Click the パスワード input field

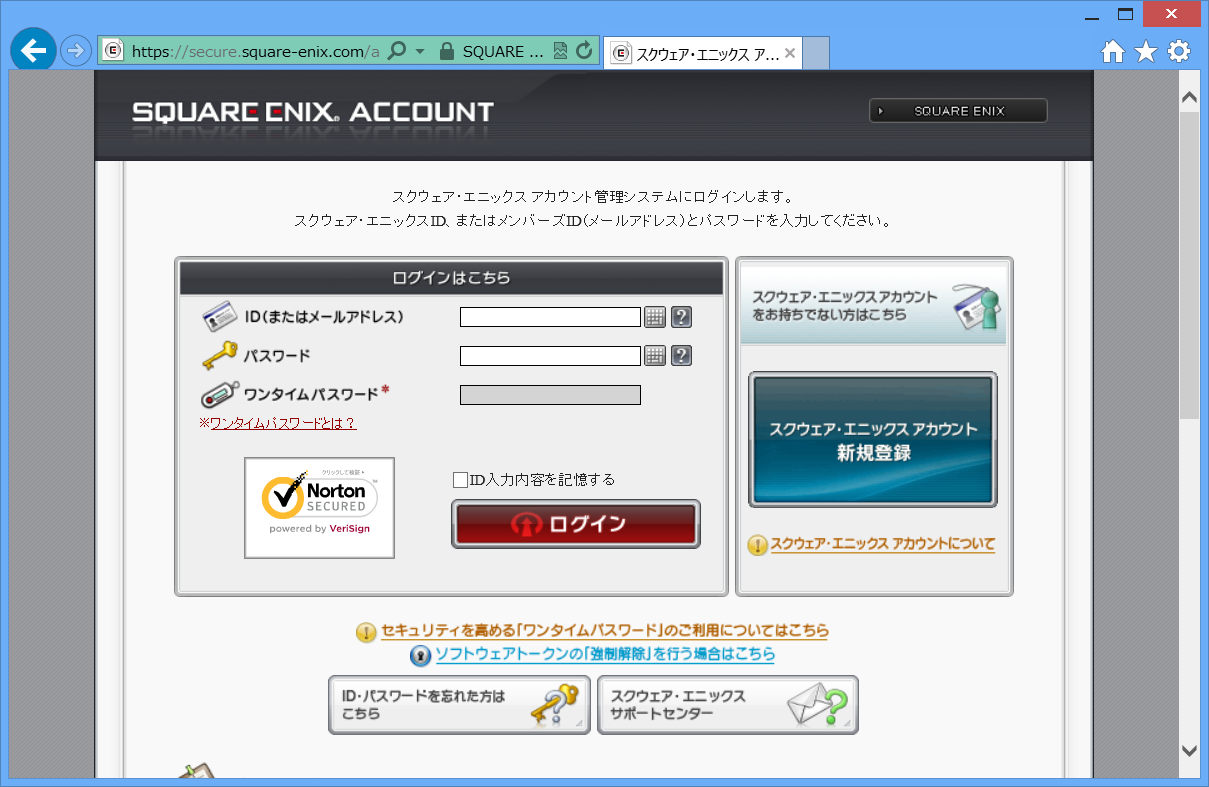pos(550,356)
